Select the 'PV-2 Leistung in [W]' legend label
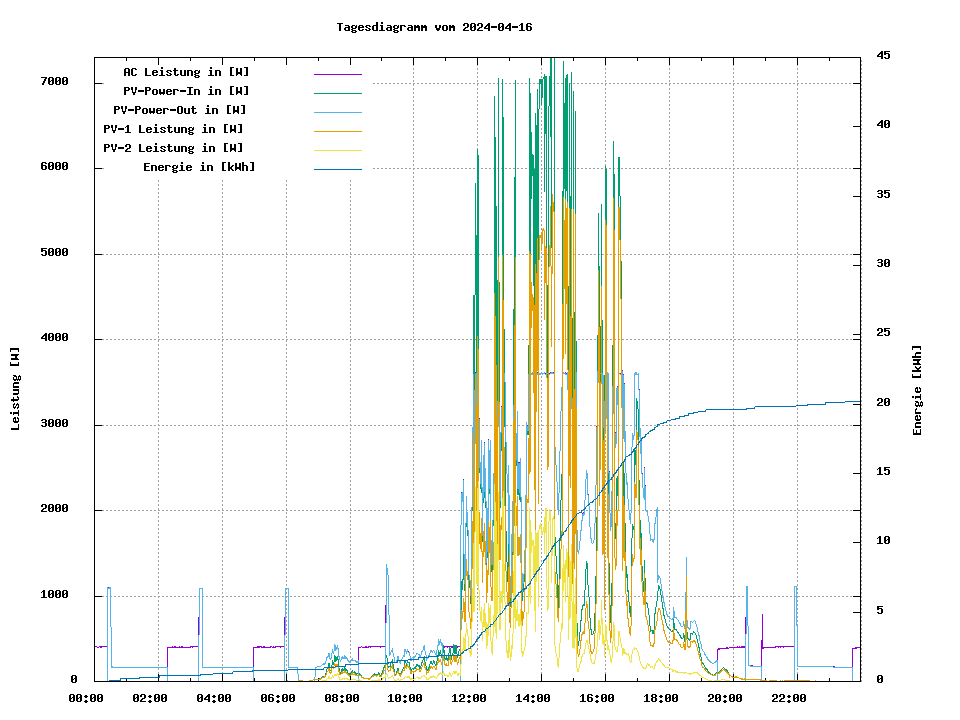This screenshot has width=960, height=720. (x=173, y=148)
